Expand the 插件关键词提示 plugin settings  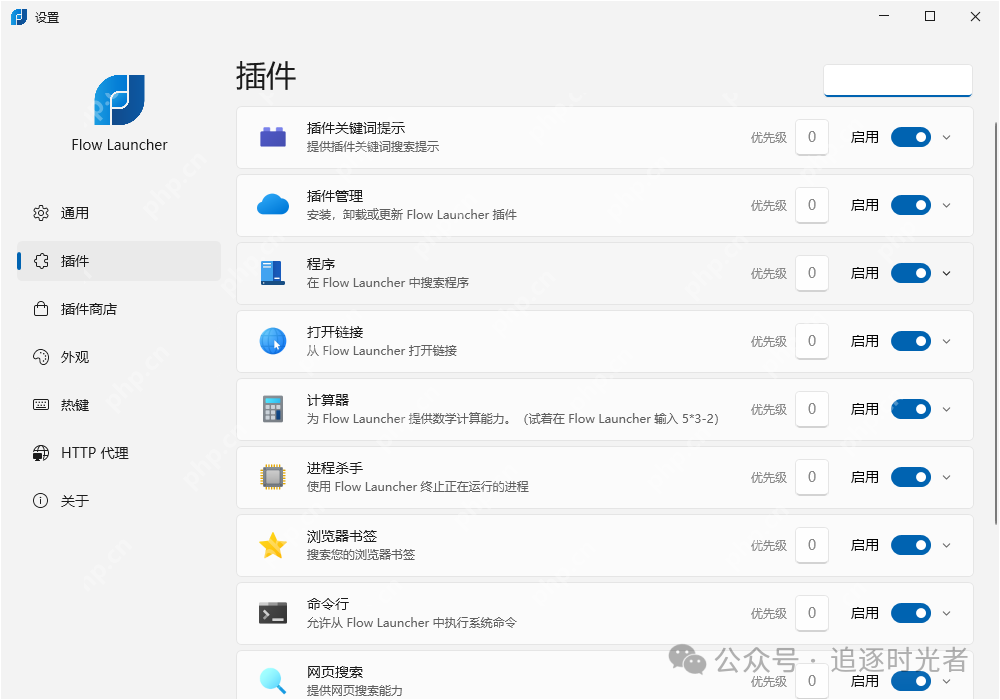pyautogui.click(x=946, y=137)
